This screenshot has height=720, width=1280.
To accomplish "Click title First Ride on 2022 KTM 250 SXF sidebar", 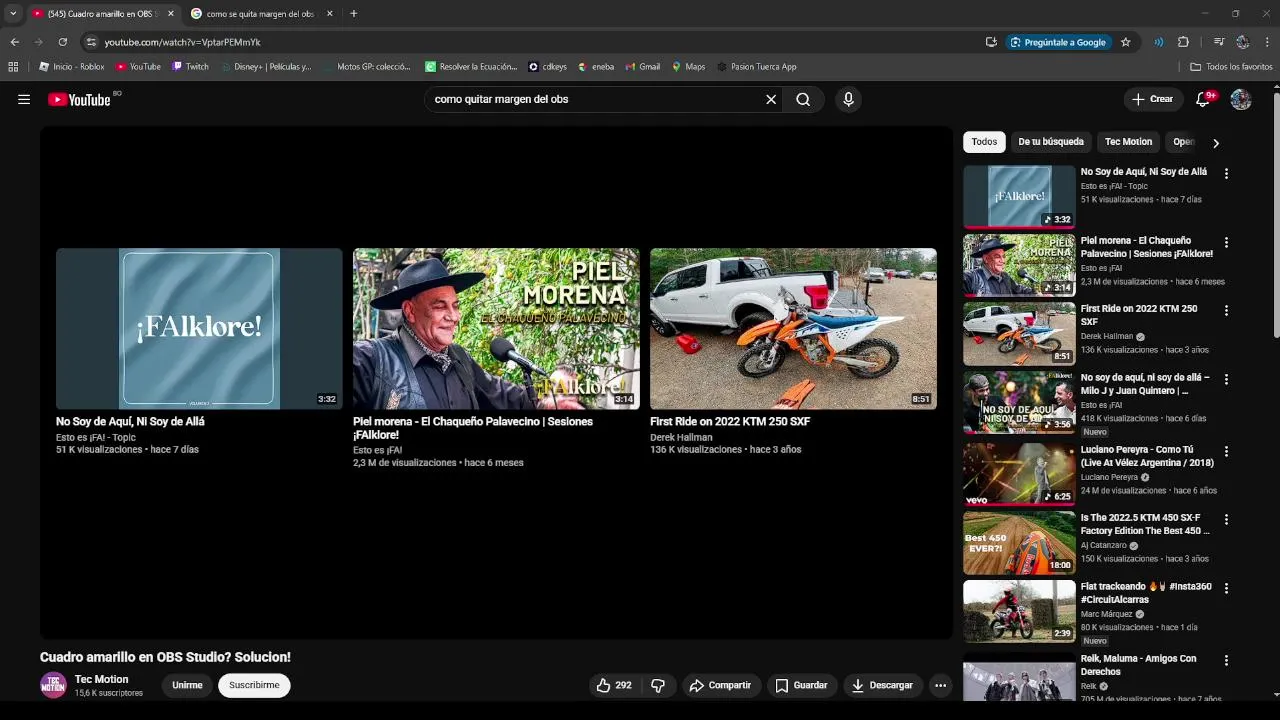I will (1139, 315).
